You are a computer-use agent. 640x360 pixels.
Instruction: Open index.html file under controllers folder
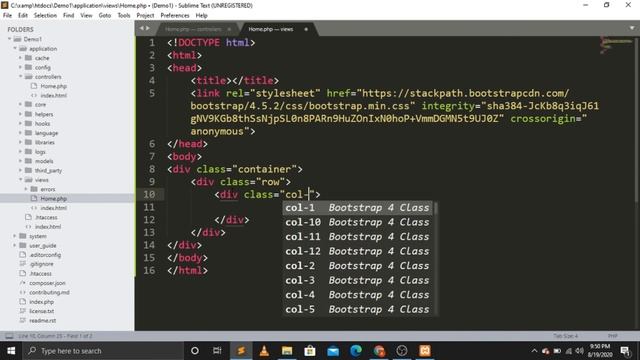53,96
